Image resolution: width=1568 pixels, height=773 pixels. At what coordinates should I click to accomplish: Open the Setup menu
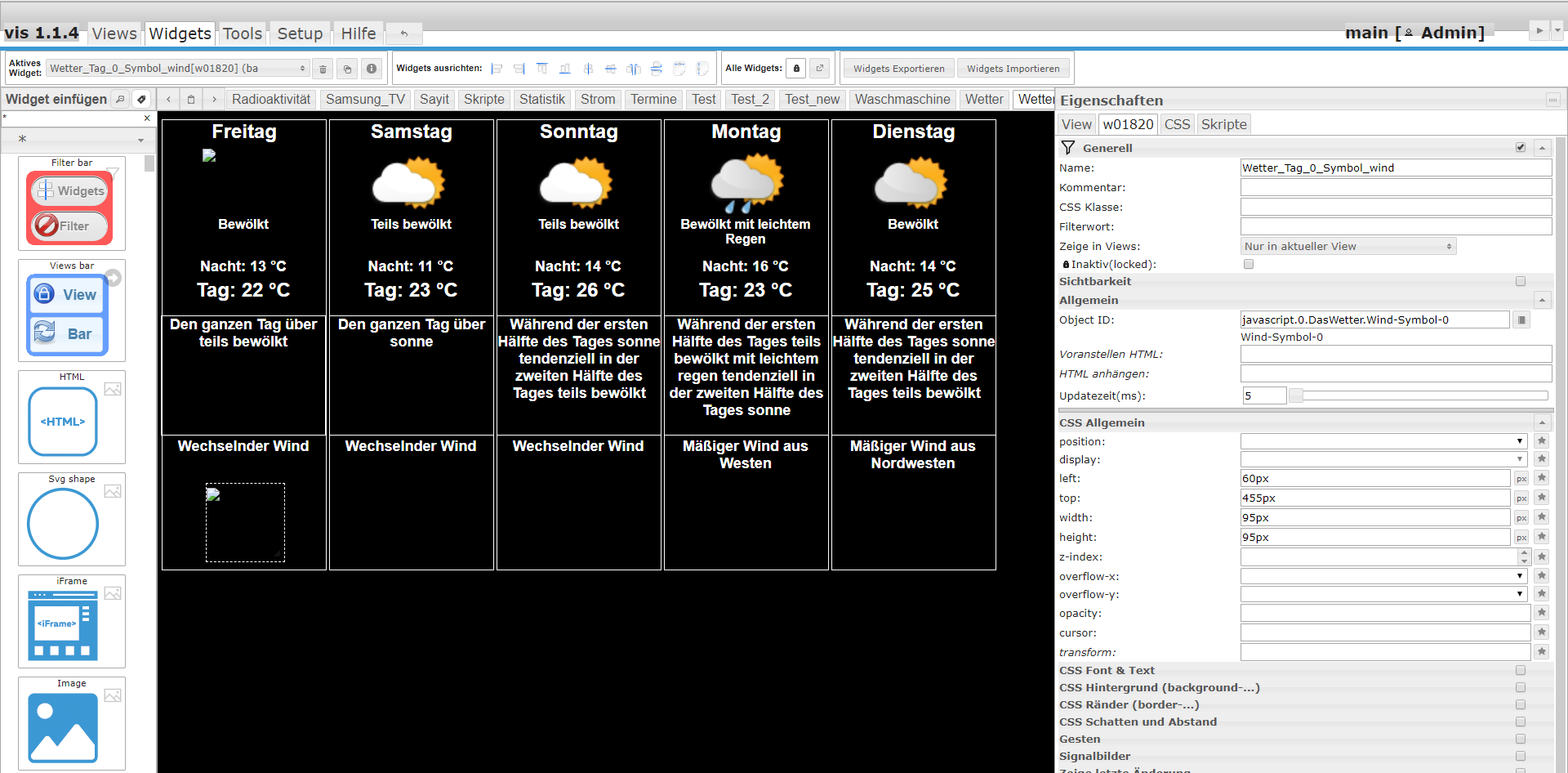pos(300,34)
